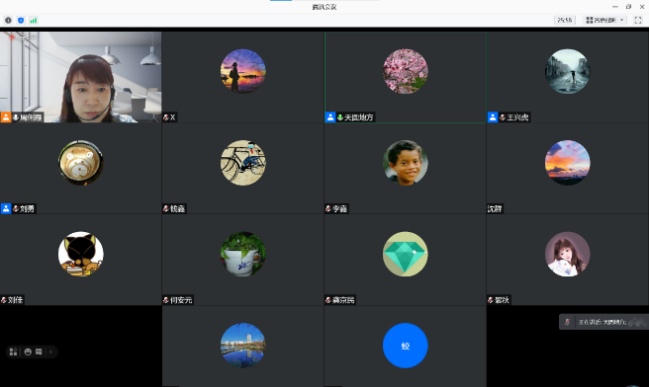Open the emoji reactions icon
Screen dimensions: 649x387
coord(28,352)
